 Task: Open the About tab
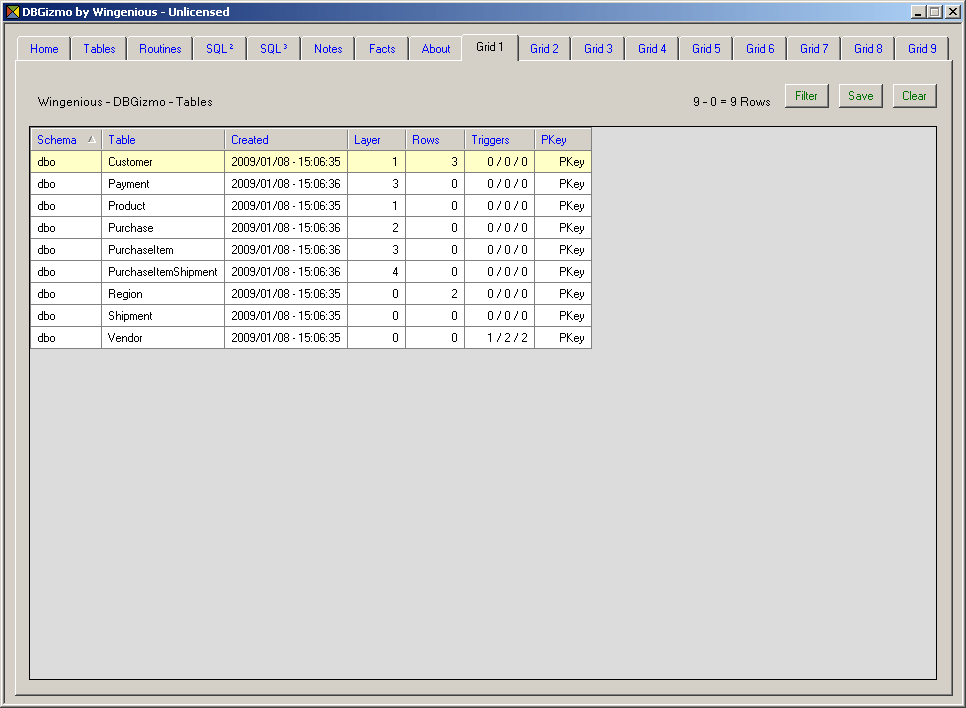pyautogui.click(x=436, y=49)
